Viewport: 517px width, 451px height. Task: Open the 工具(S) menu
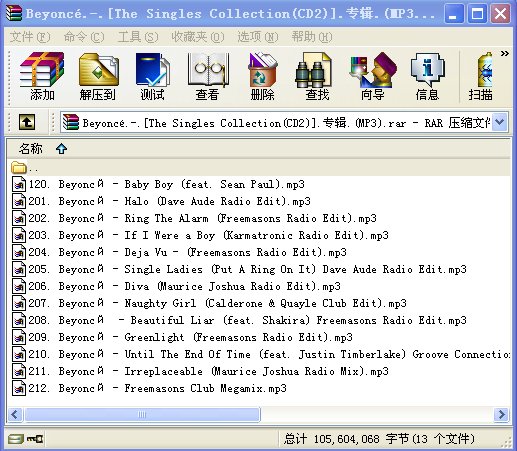pos(138,37)
